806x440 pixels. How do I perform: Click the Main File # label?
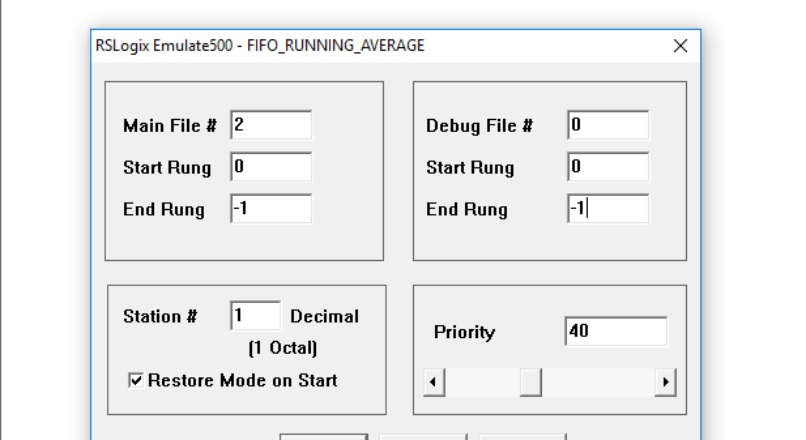(x=170, y=126)
